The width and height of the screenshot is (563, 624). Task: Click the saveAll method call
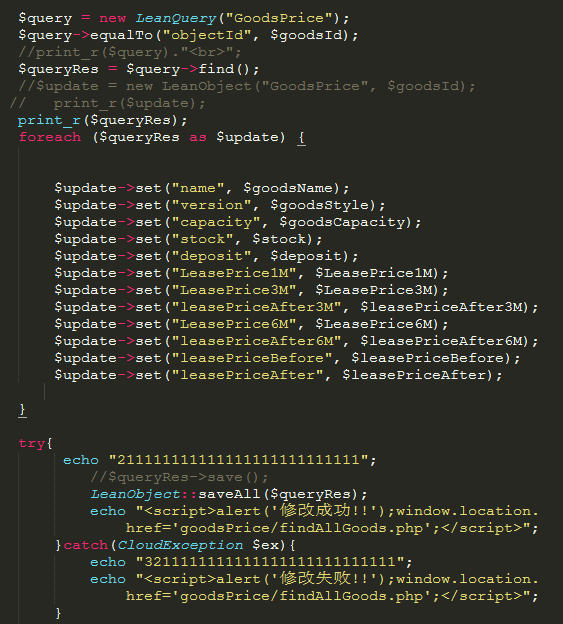click(x=229, y=495)
